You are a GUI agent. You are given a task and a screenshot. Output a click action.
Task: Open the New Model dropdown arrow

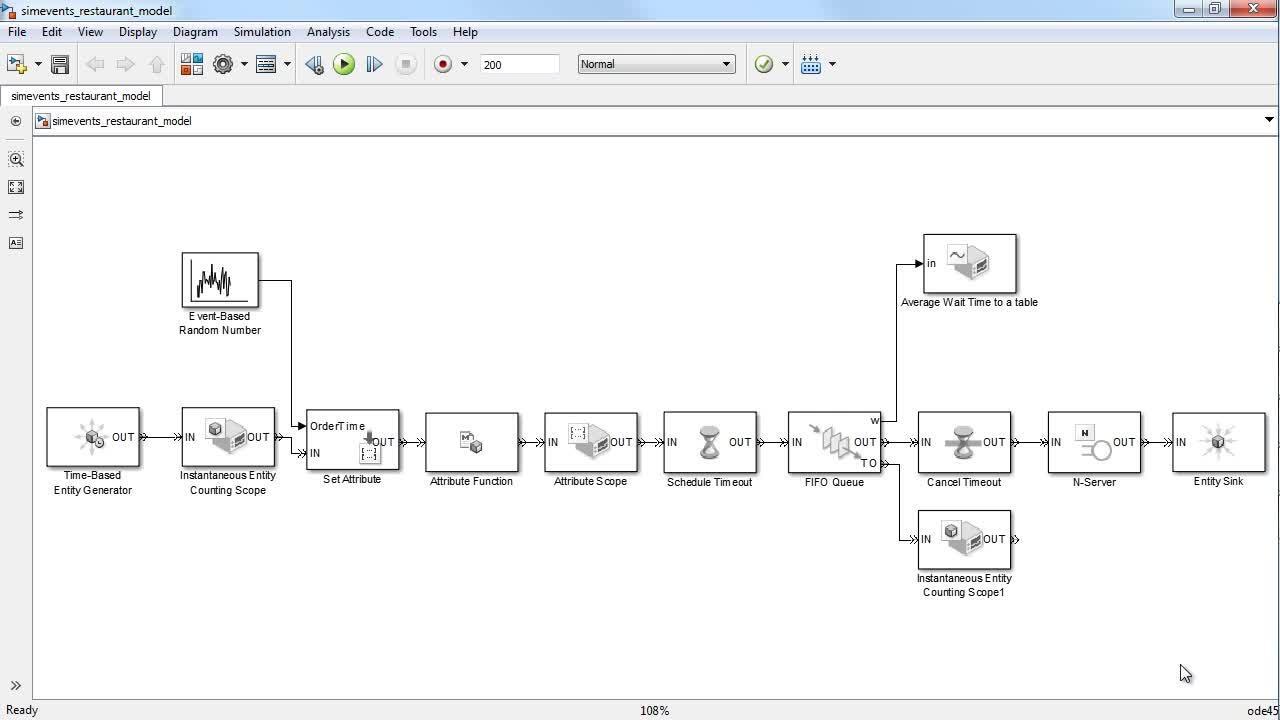[38, 64]
